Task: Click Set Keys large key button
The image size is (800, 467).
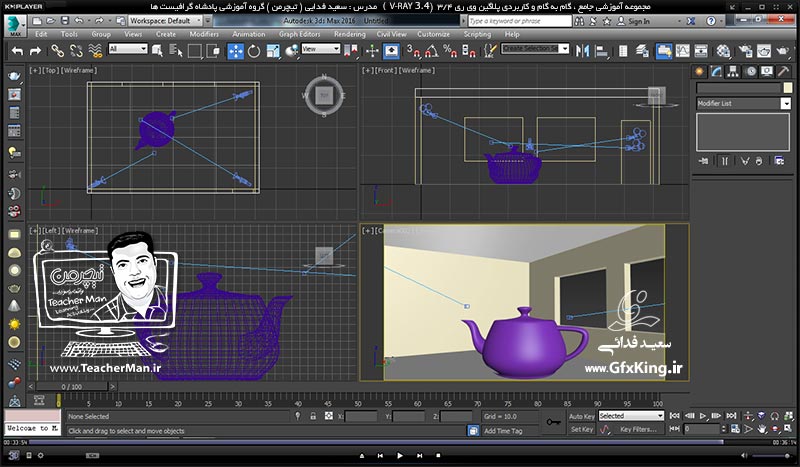Action: tap(553, 423)
